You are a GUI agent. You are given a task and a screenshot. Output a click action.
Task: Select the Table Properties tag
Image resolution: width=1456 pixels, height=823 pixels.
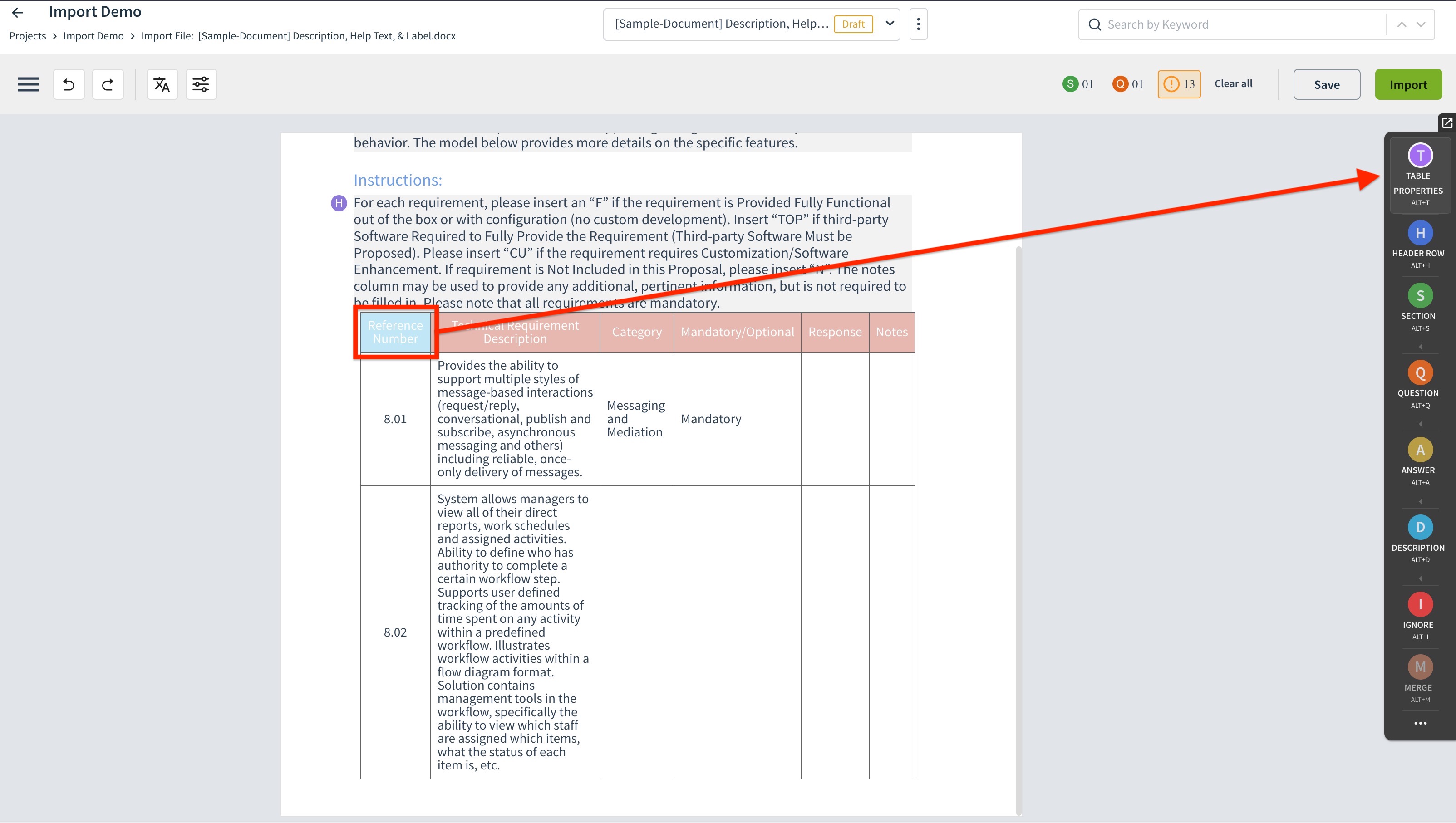point(1419,175)
